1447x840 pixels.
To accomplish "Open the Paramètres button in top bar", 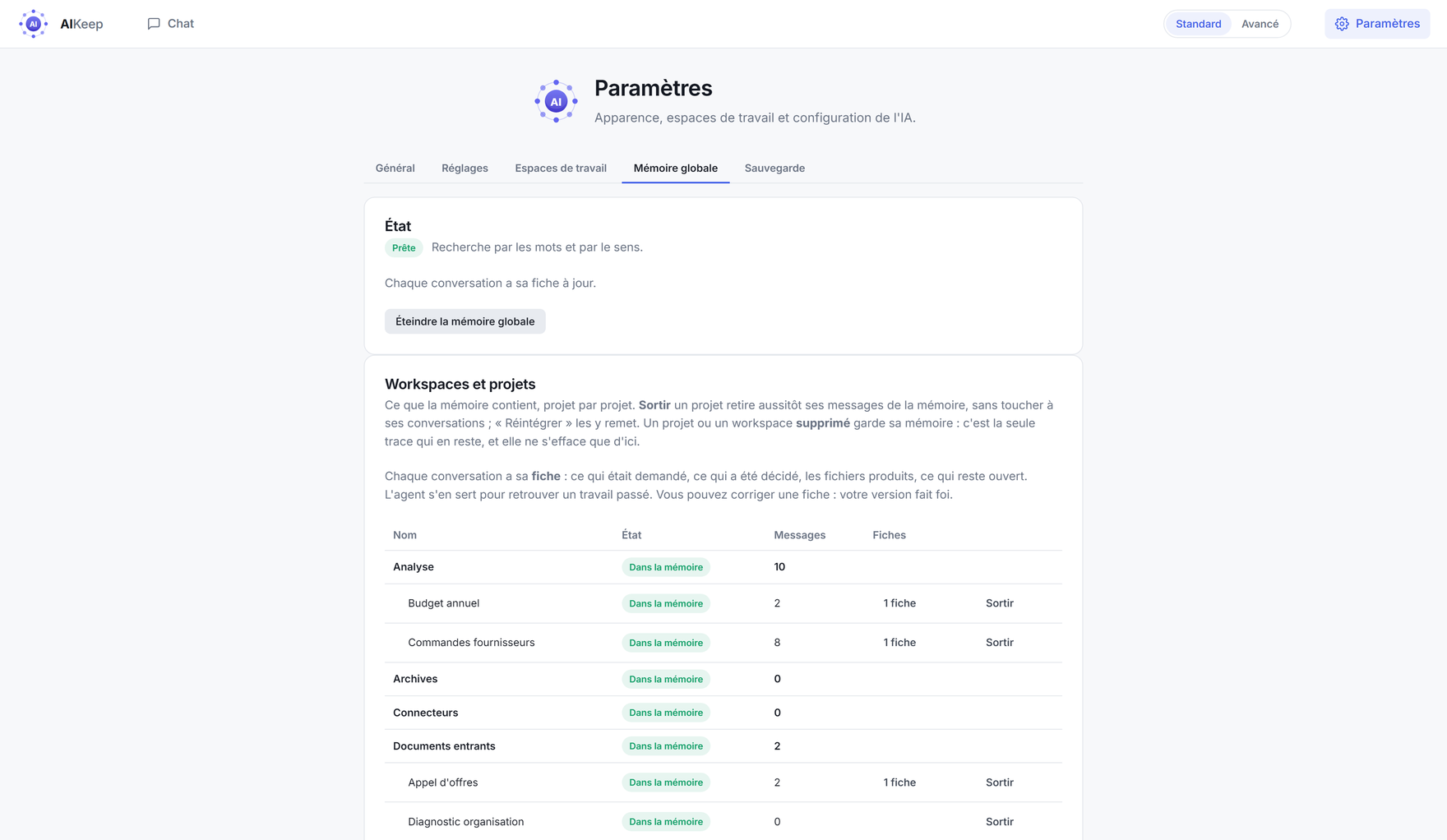I will pyautogui.click(x=1377, y=24).
